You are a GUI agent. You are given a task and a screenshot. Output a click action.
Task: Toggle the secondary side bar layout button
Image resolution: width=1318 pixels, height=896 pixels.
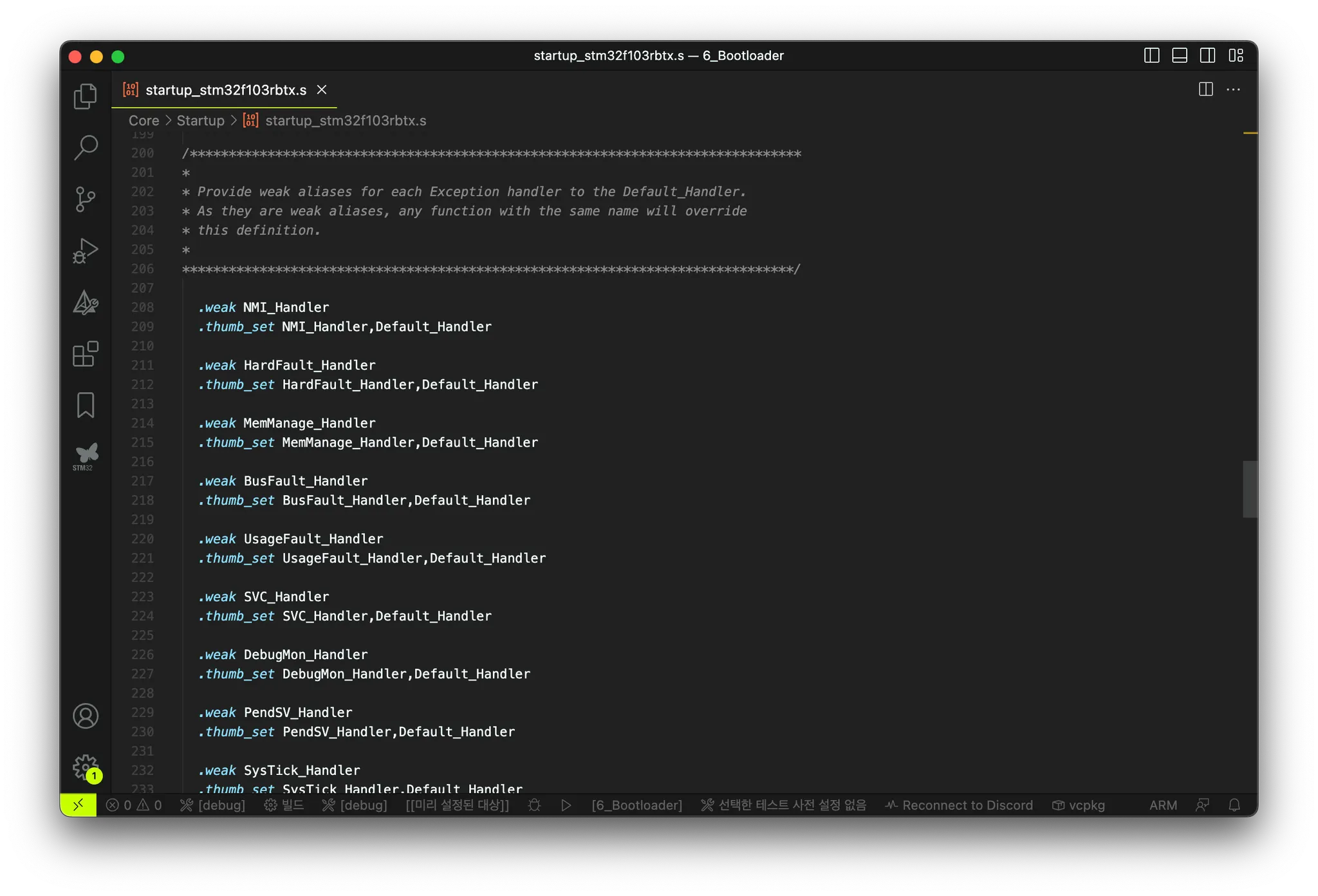pyautogui.click(x=1207, y=56)
